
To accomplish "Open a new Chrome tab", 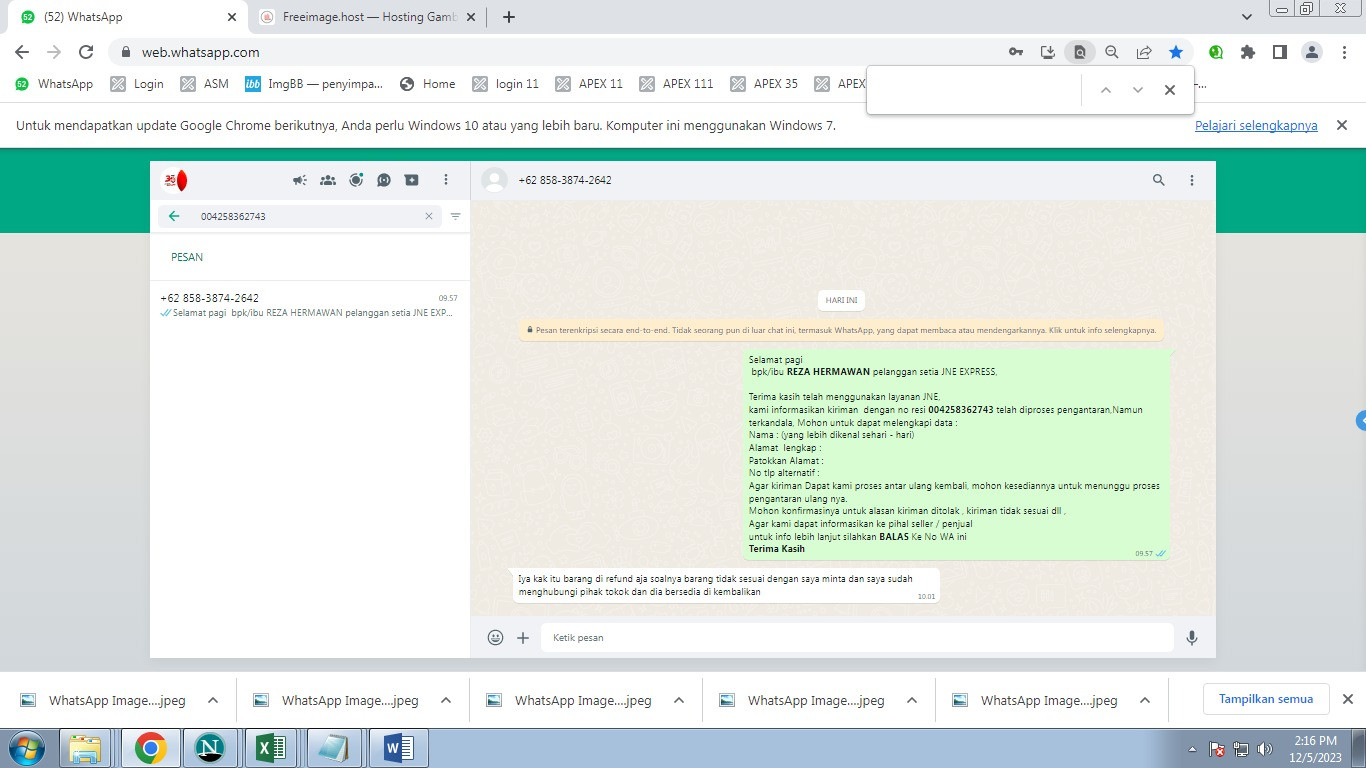I will (x=509, y=17).
